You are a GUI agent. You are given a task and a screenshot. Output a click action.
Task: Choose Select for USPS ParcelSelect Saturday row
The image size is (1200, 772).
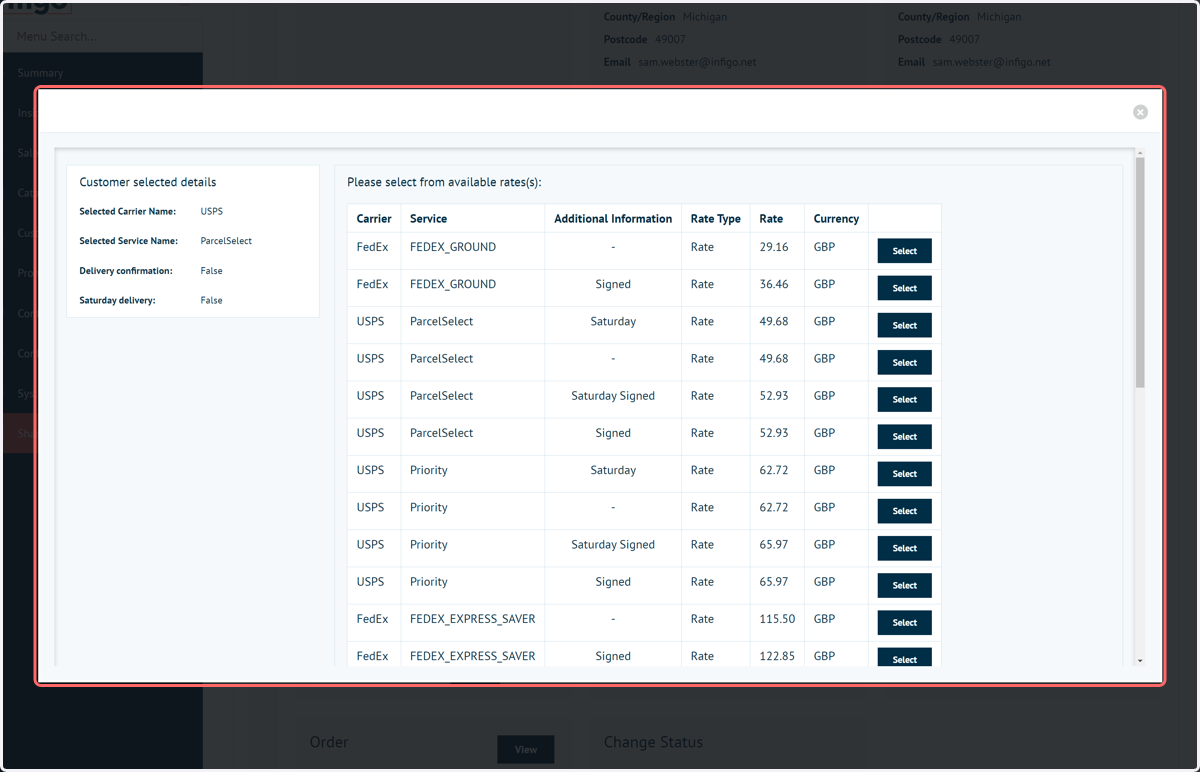click(904, 325)
